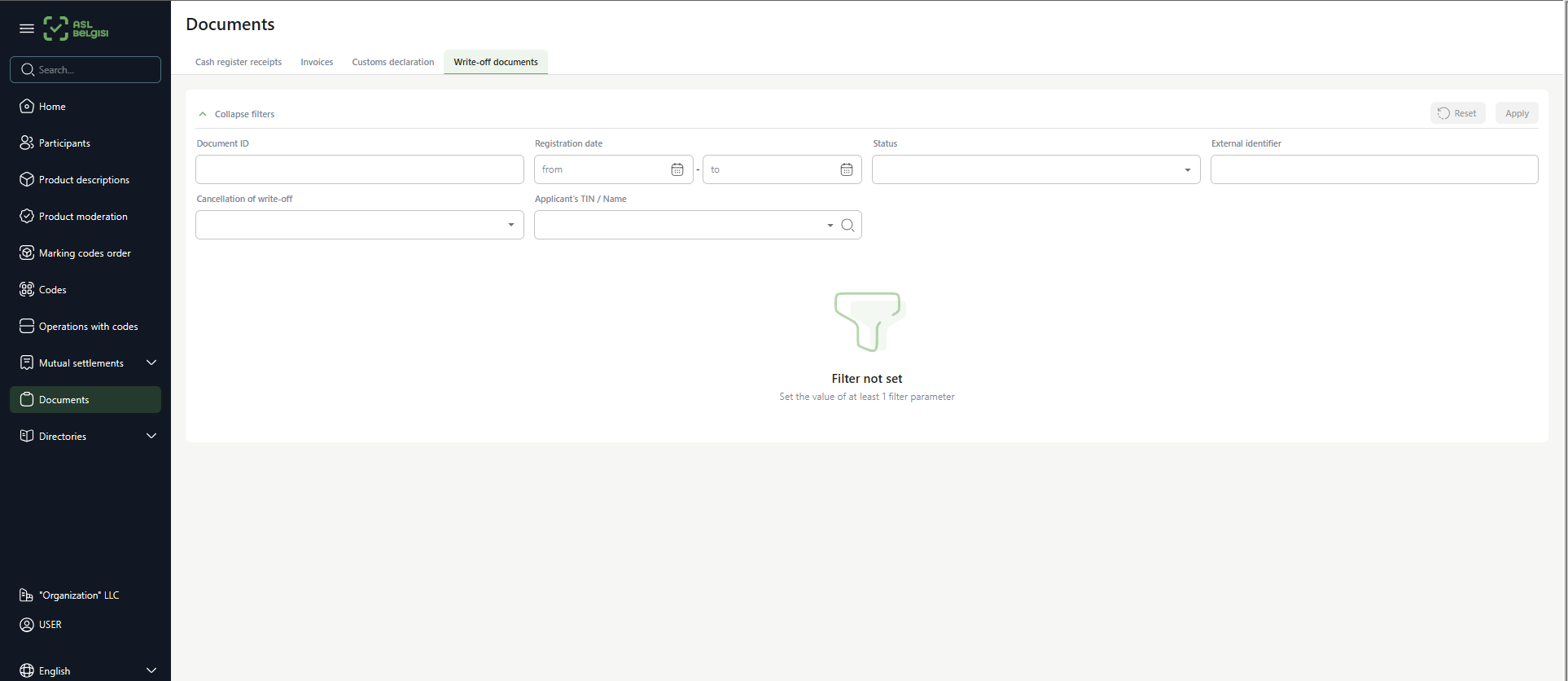Click the Codes sidebar icon
The image size is (1568, 681).
(x=27, y=290)
